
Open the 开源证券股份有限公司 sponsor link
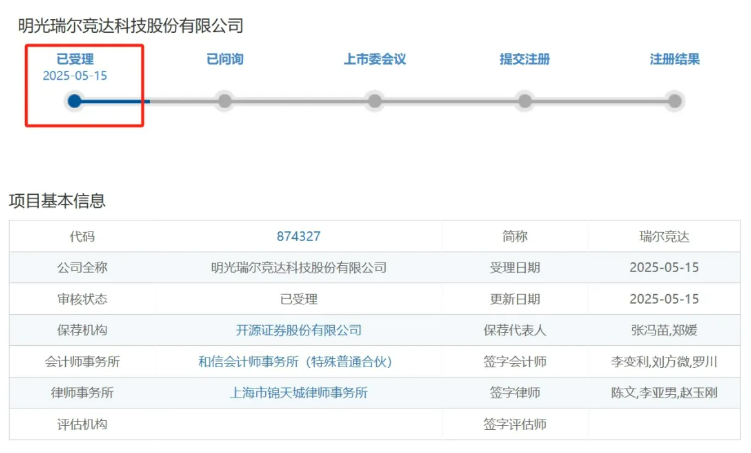click(x=298, y=330)
